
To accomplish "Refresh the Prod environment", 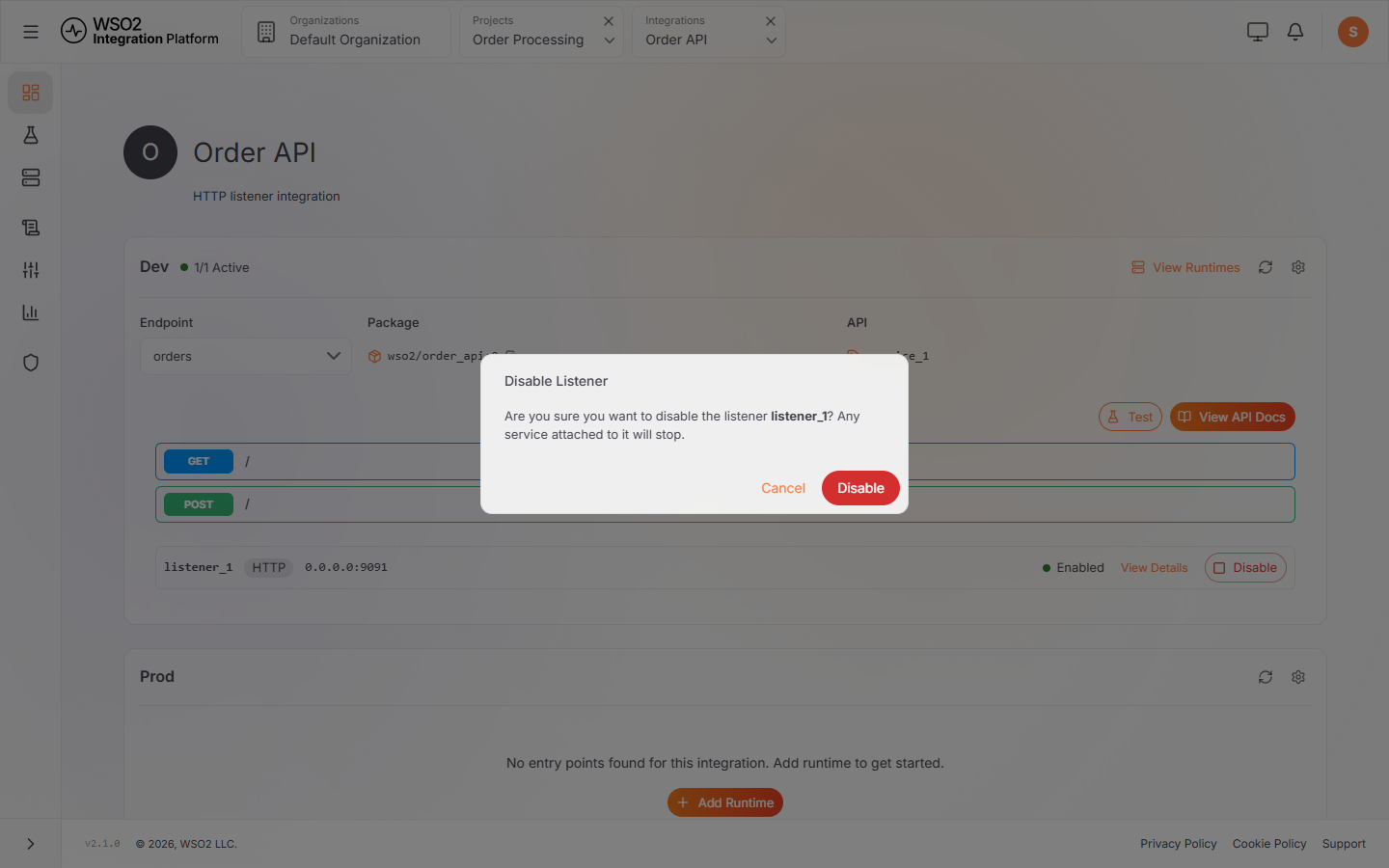I will (1266, 677).
